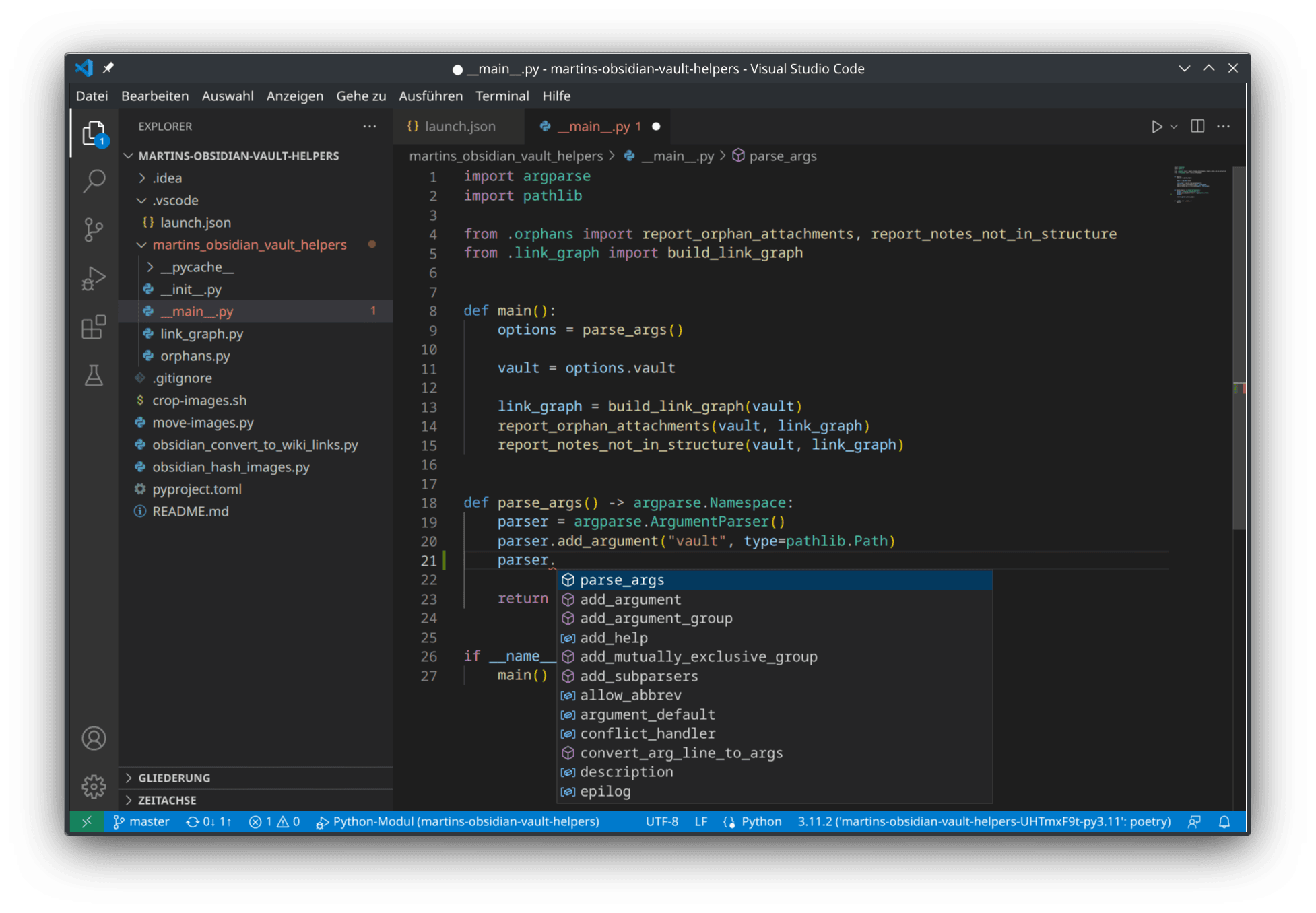Click the Run Python File play button
1316x913 pixels.
click(x=1156, y=127)
